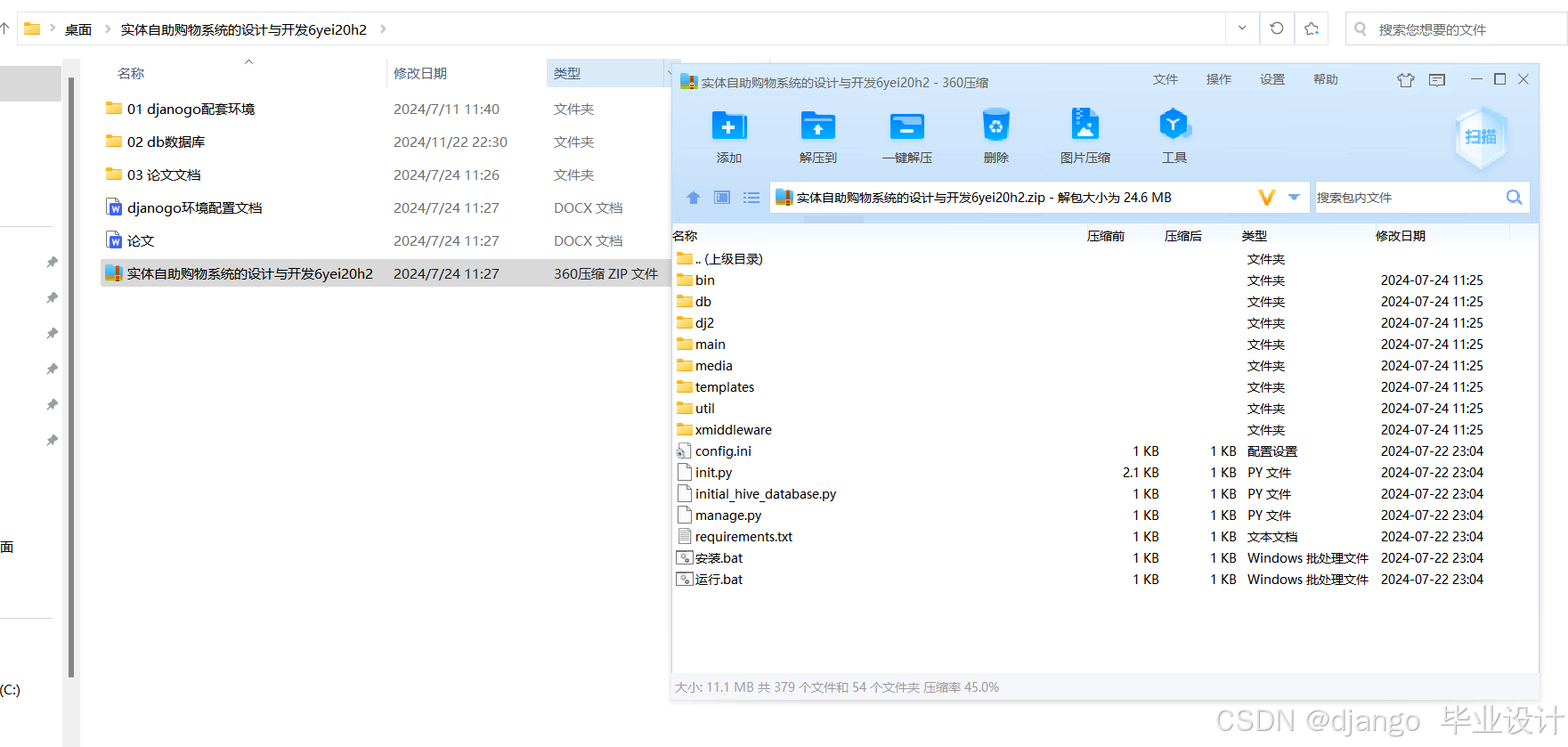Sort archive list by 压缩前 column
This screenshot has width=1568, height=747.
1106,236
